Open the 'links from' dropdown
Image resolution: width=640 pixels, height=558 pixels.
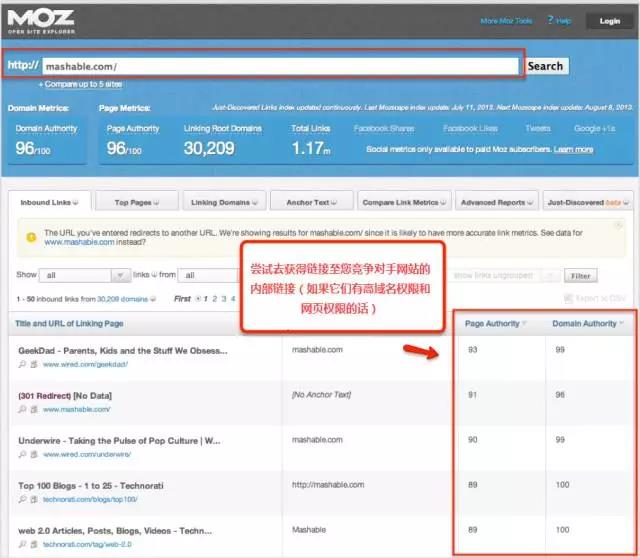pos(212,275)
